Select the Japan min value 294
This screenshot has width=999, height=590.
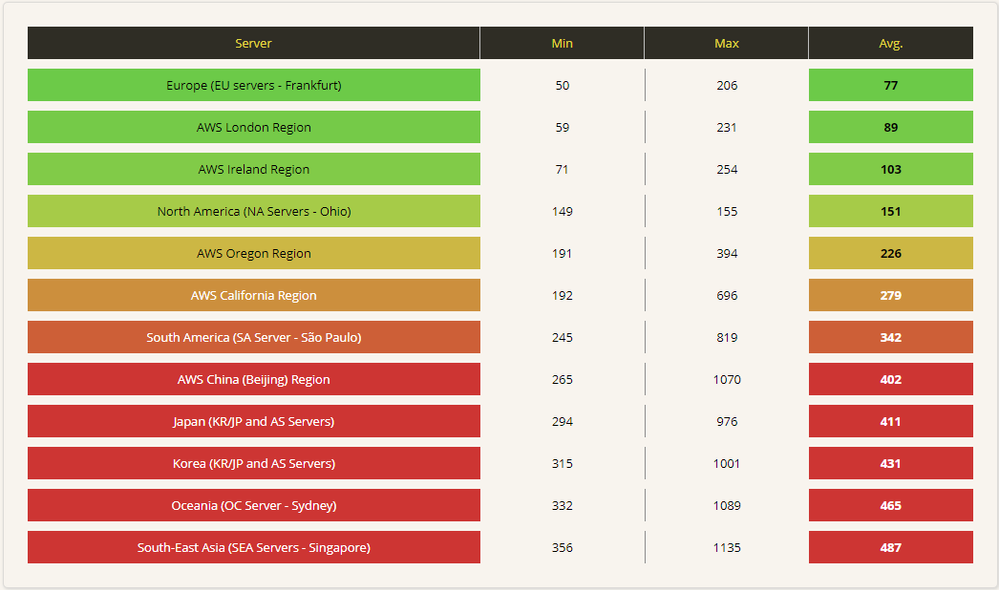tap(562, 421)
